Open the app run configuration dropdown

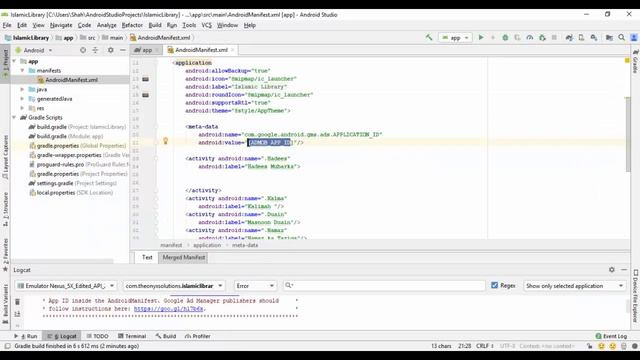click(x=455, y=38)
